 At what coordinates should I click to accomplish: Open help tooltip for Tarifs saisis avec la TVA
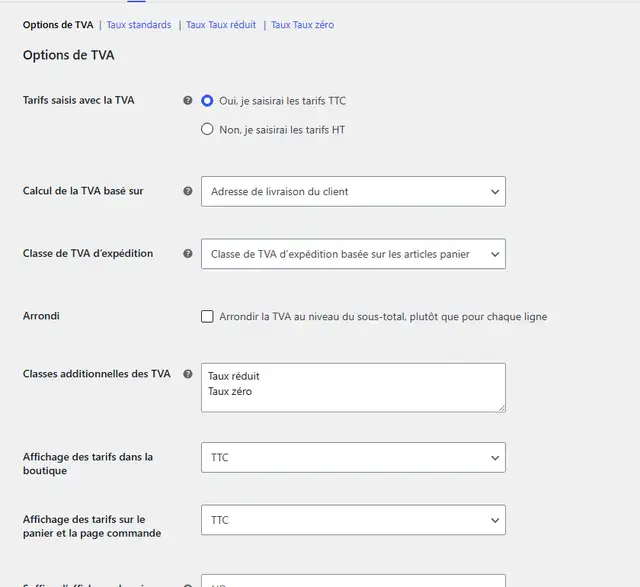188,100
